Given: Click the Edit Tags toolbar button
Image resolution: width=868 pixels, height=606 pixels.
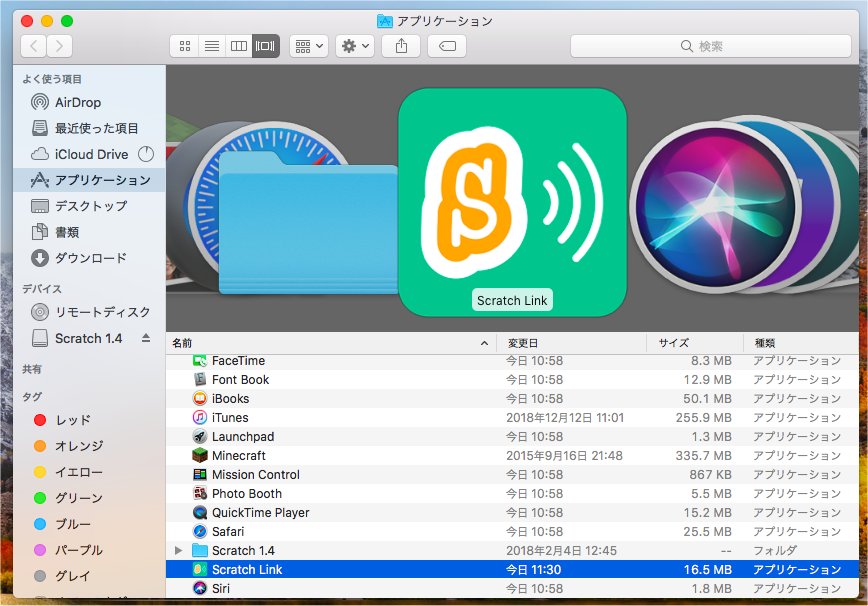Looking at the screenshot, I should (447, 46).
